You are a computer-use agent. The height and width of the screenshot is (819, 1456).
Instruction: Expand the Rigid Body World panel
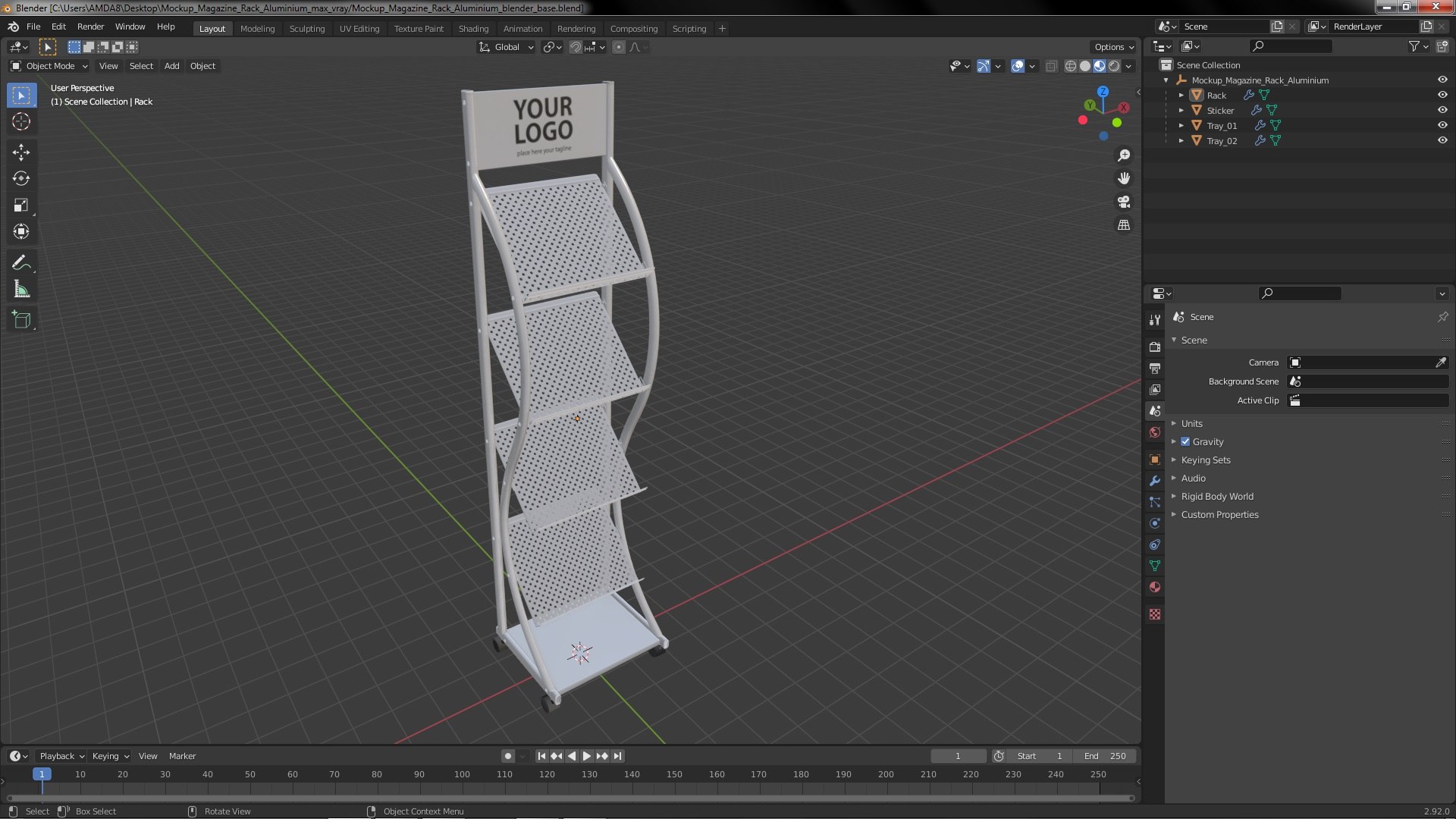click(1216, 496)
